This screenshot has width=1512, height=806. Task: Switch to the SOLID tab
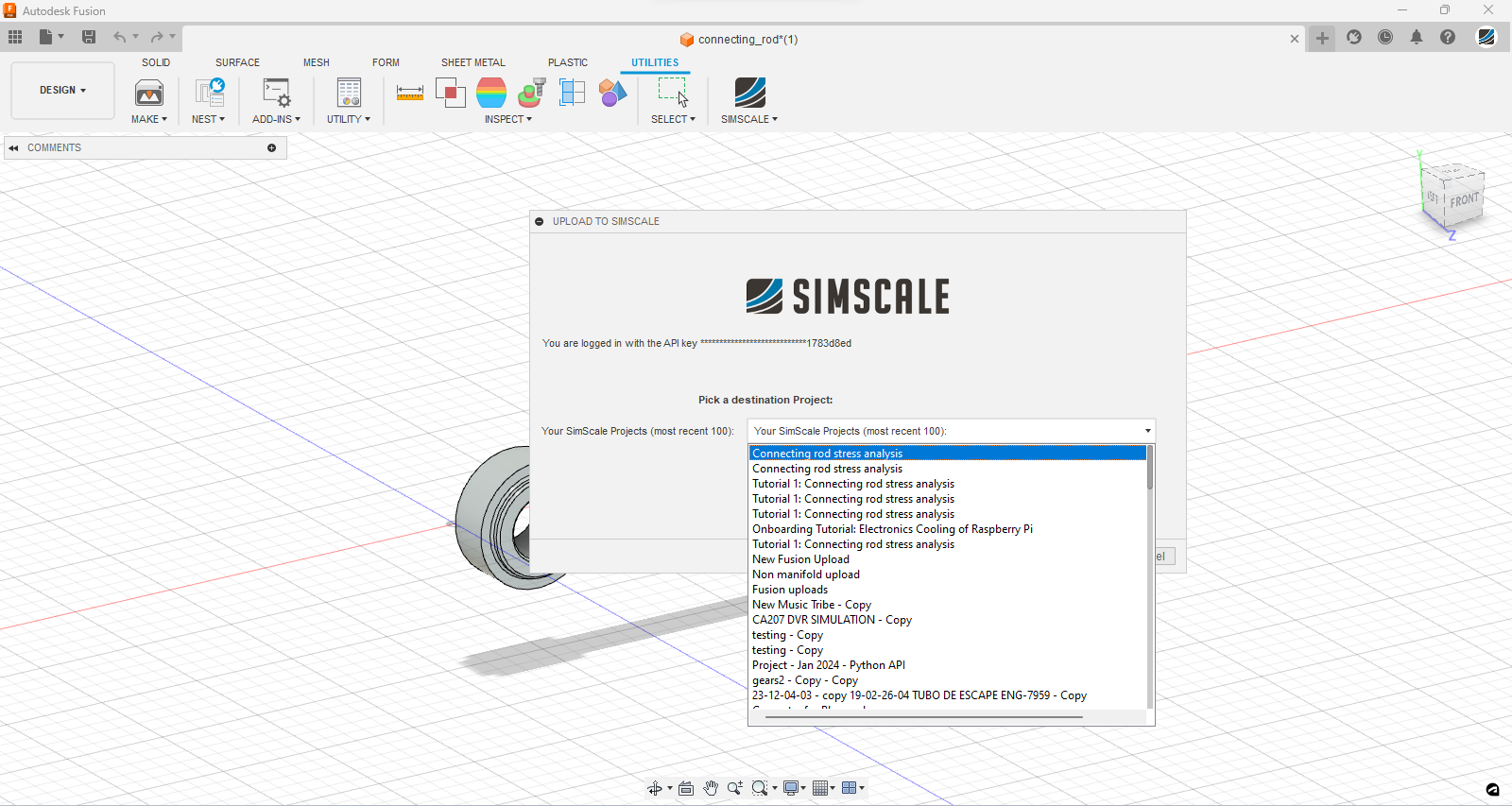(x=156, y=62)
